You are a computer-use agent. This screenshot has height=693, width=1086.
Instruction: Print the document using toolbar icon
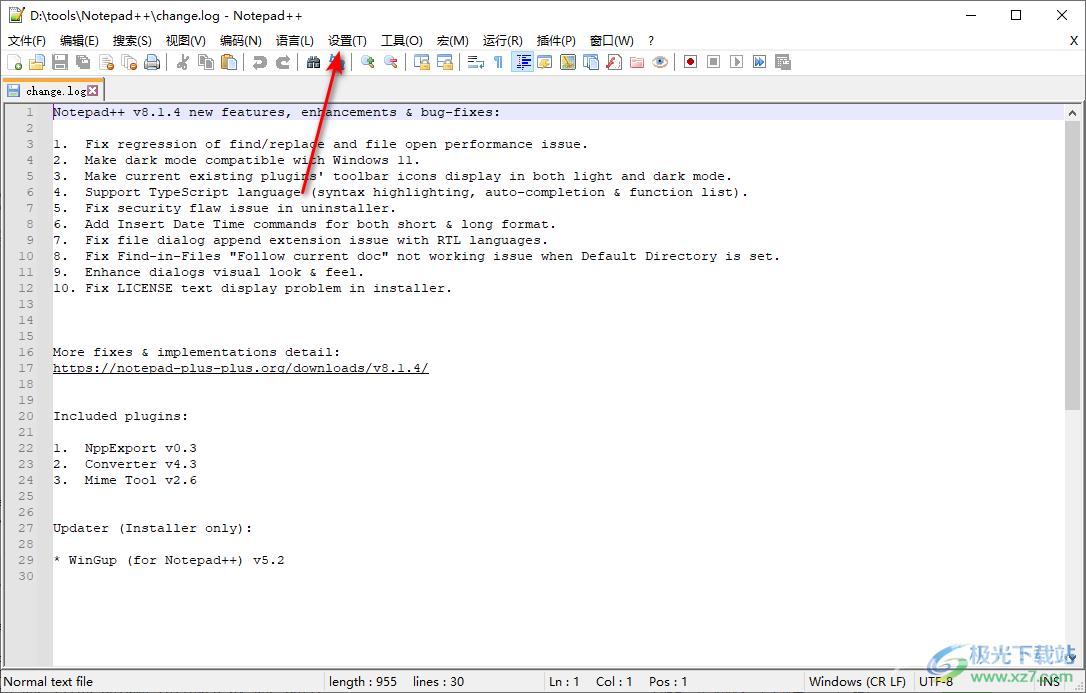pos(152,62)
